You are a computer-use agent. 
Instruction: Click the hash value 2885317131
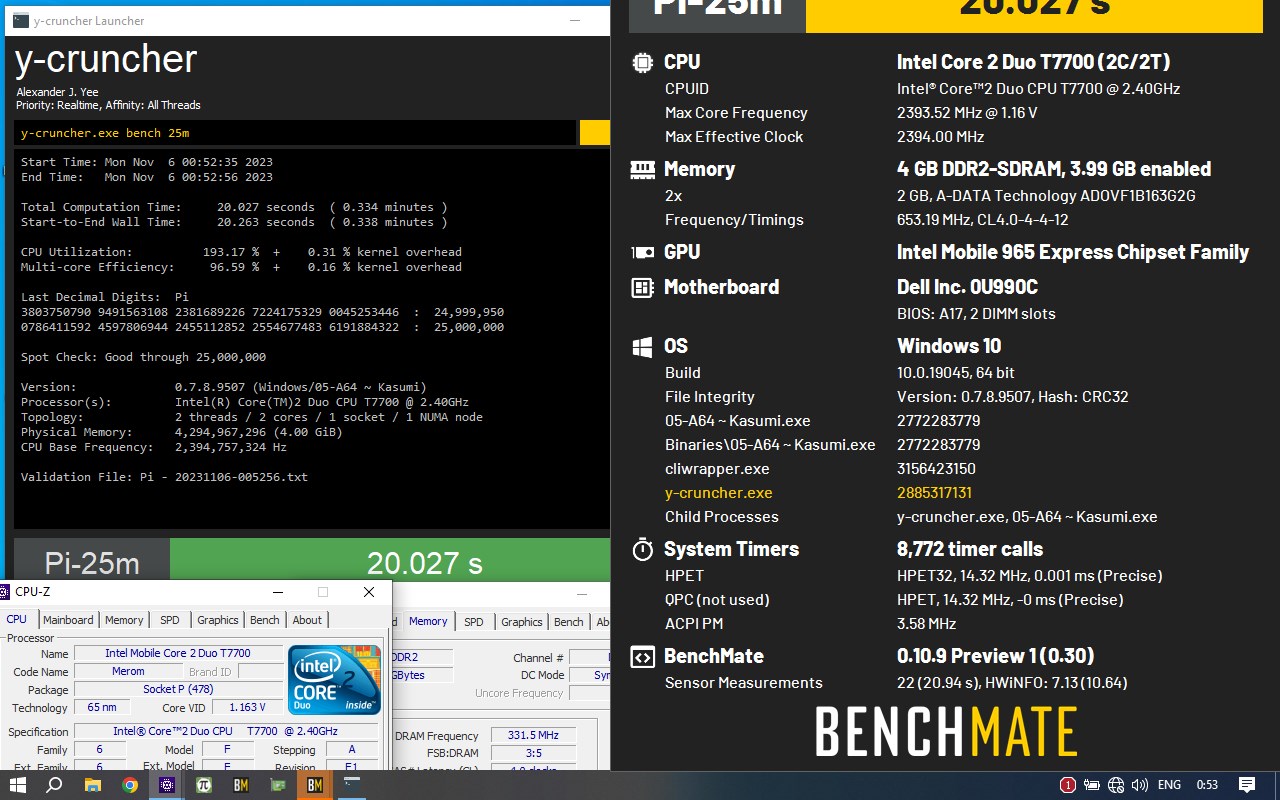(934, 493)
